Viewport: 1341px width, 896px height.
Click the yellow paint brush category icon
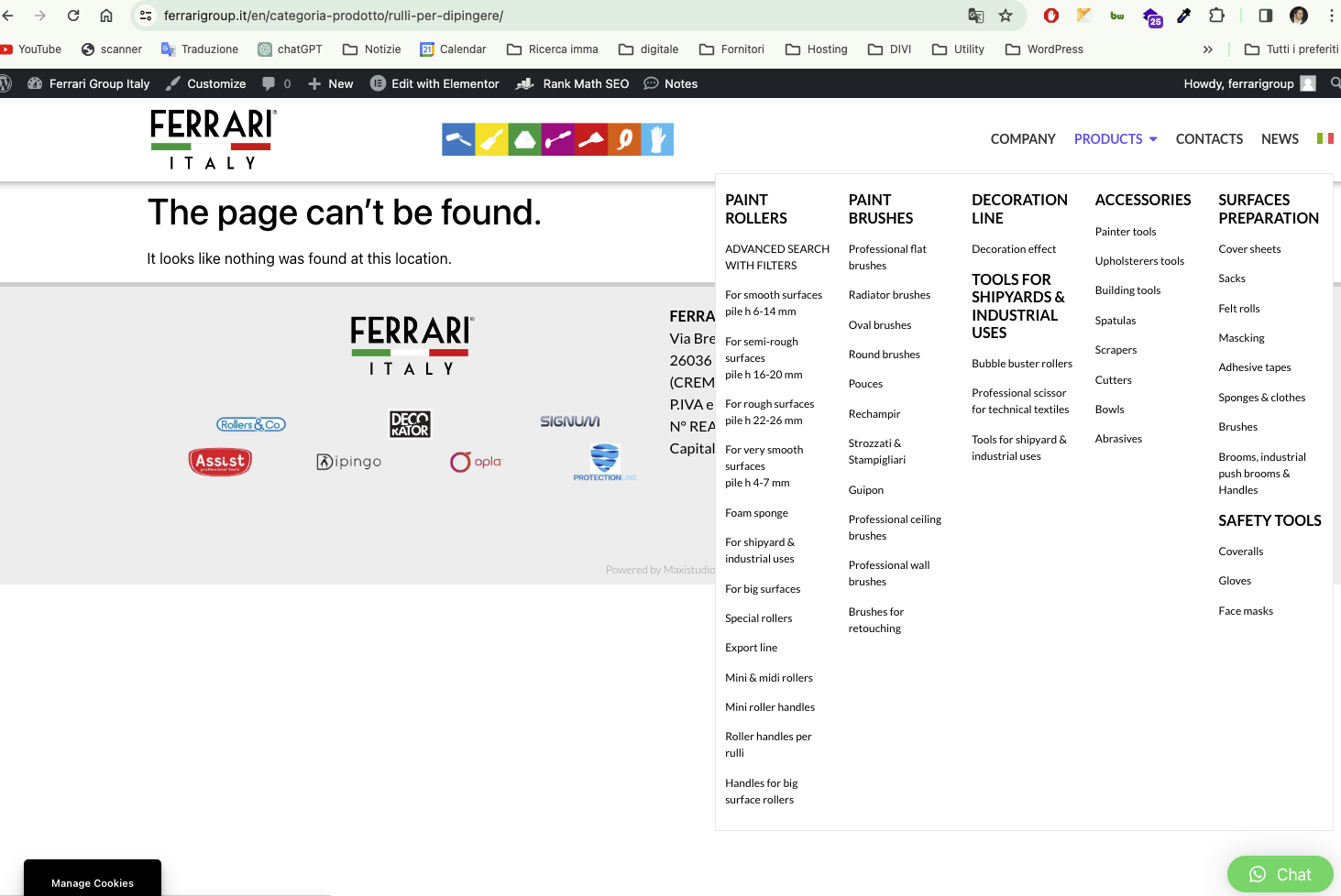[x=491, y=139]
